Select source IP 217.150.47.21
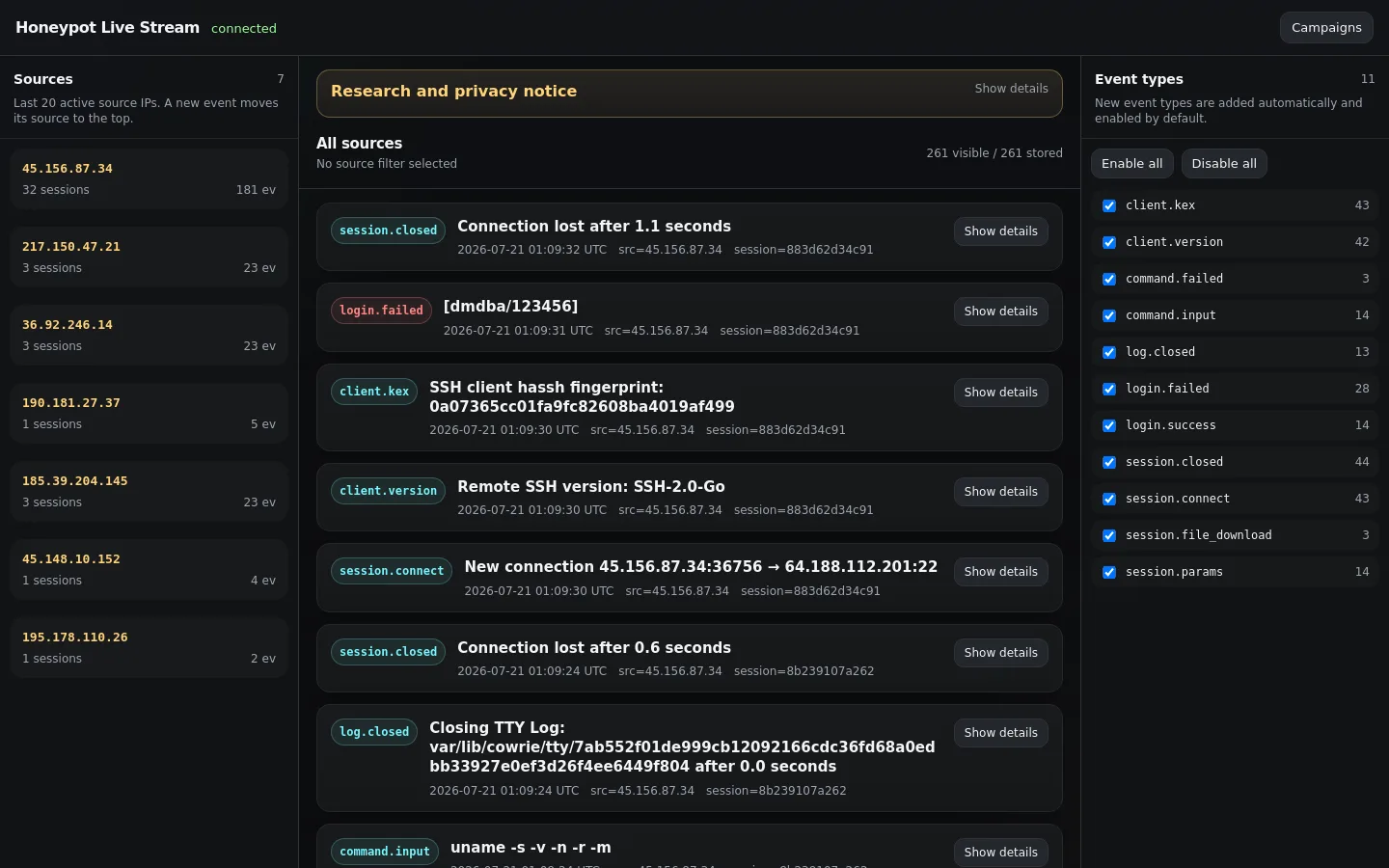 pos(149,257)
